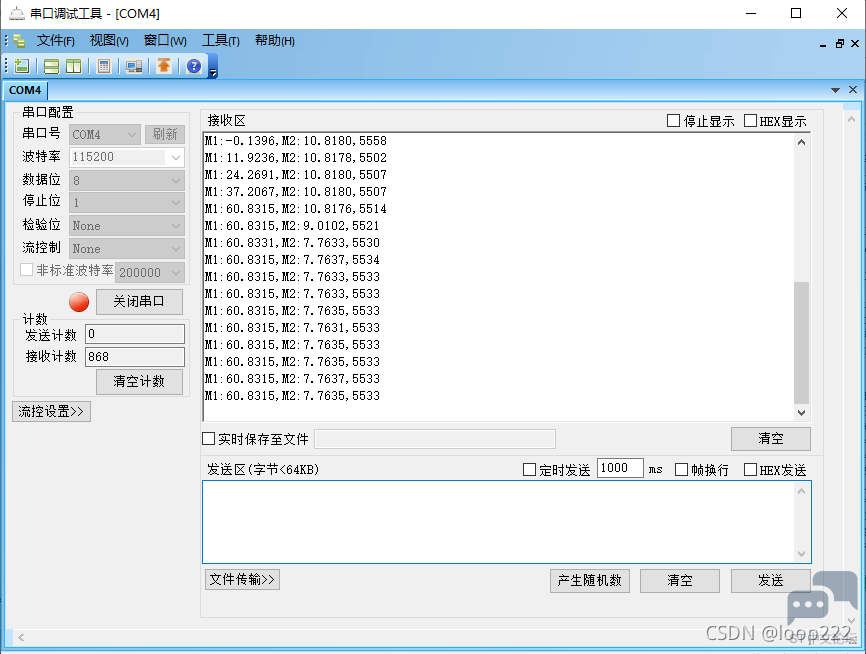Toggle HEX显示 checkbox
This screenshot has width=866, height=654.
(750, 120)
